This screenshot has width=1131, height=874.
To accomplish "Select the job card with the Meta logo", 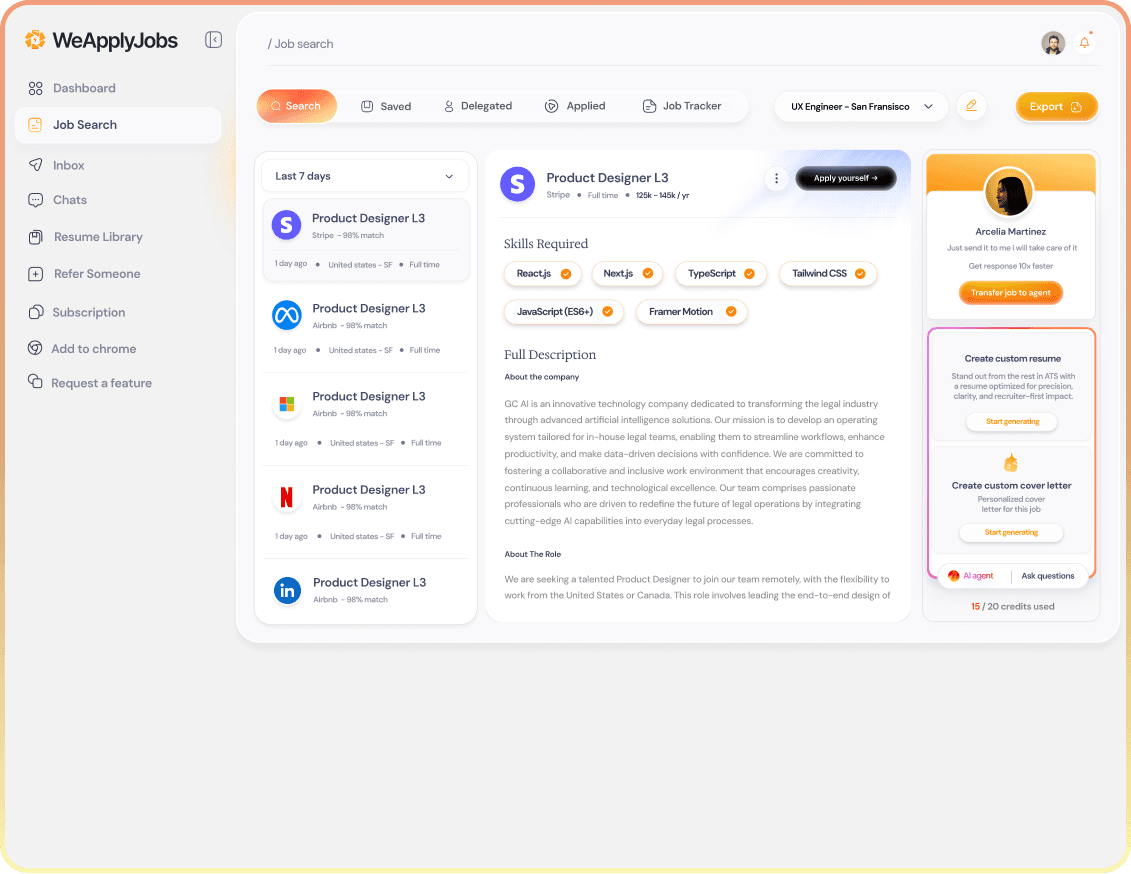I will (x=366, y=328).
